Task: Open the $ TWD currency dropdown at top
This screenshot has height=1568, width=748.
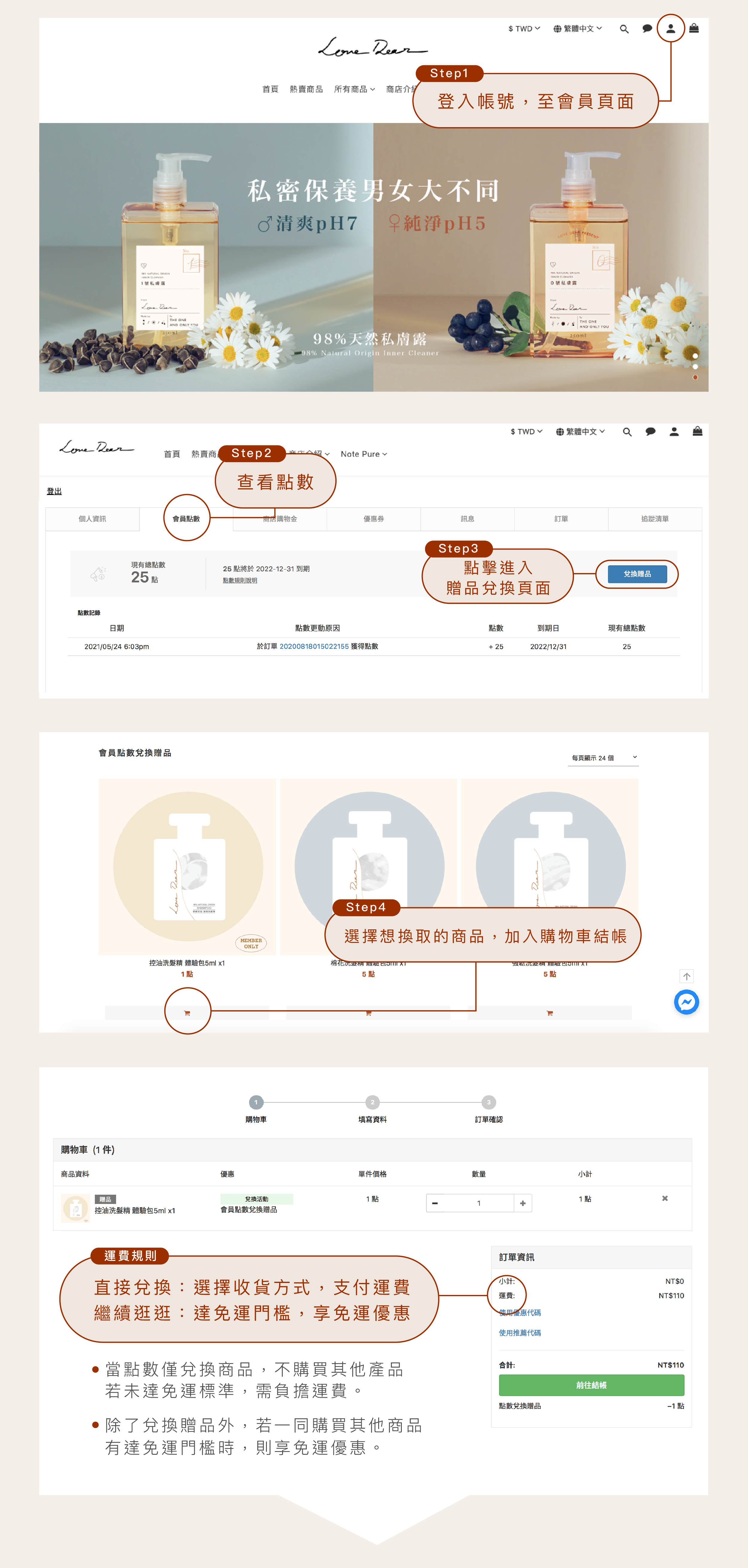Action: click(524, 29)
